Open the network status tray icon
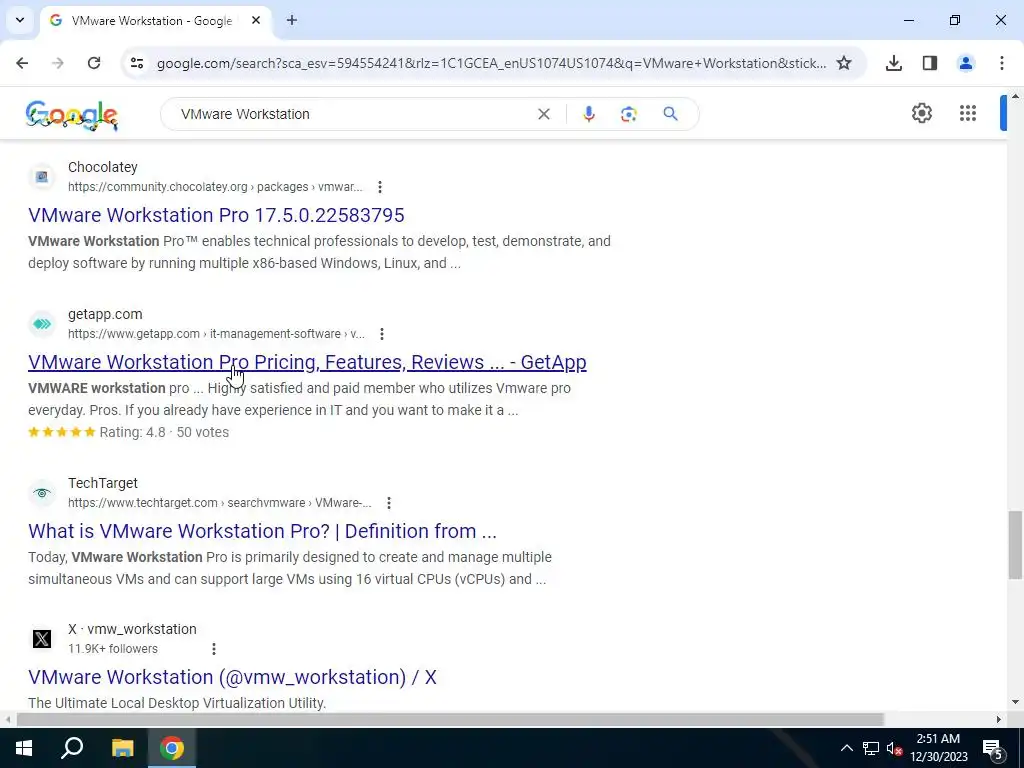The width and height of the screenshot is (1024, 768). 871,748
